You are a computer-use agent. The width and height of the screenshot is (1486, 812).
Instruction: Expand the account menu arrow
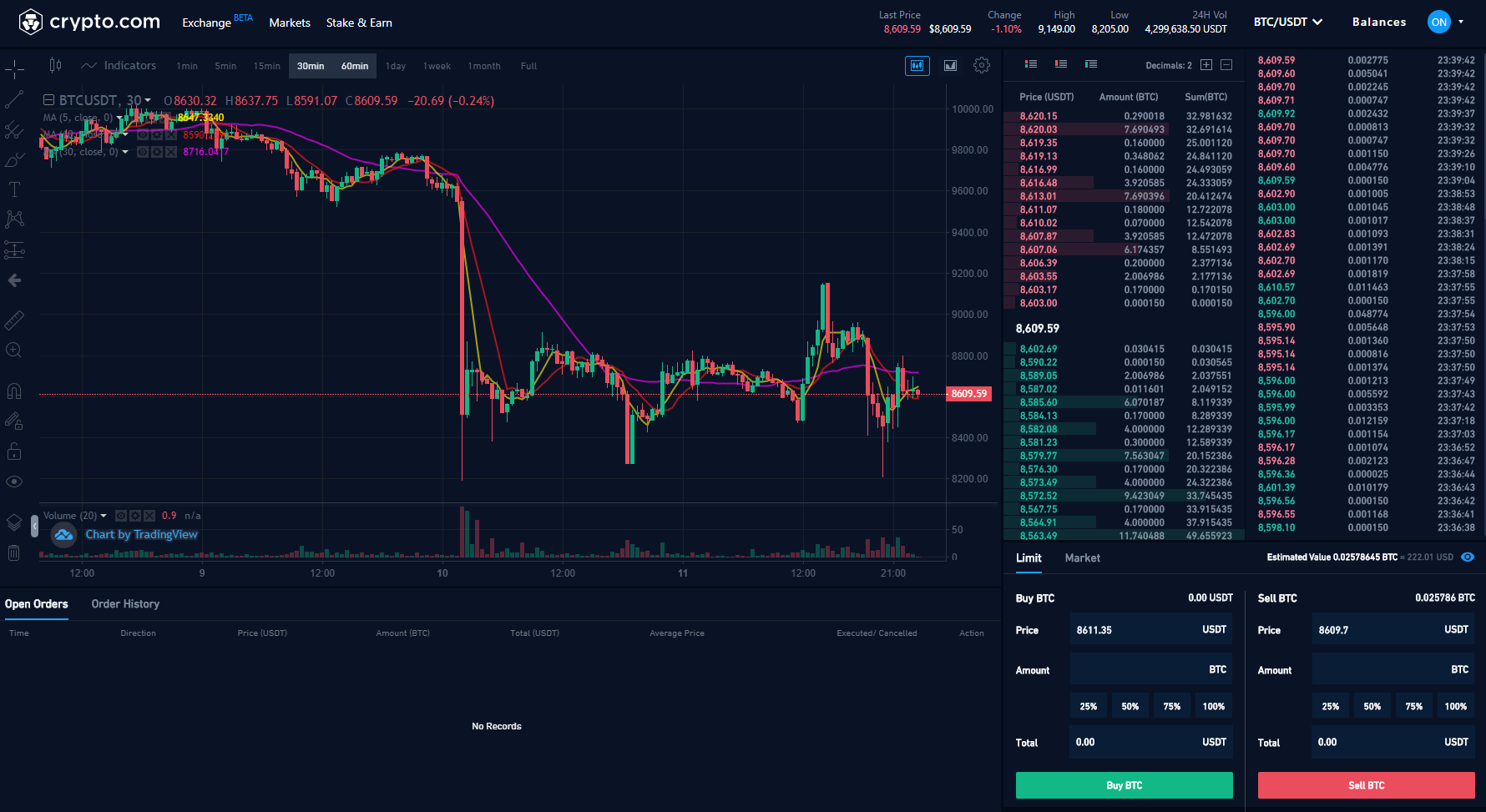tap(1461, 23)
